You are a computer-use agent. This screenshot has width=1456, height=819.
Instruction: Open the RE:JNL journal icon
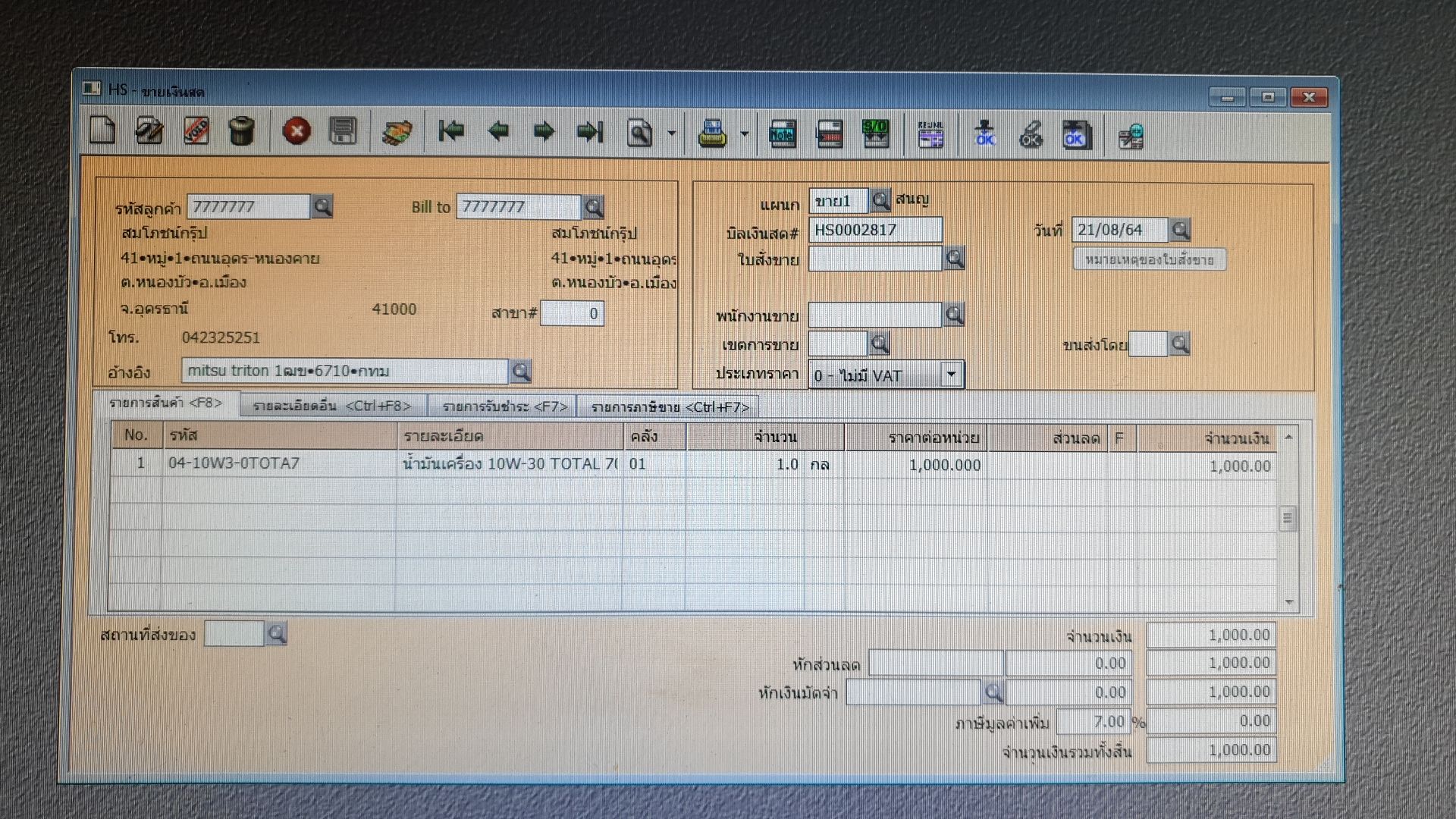(930, 134)
